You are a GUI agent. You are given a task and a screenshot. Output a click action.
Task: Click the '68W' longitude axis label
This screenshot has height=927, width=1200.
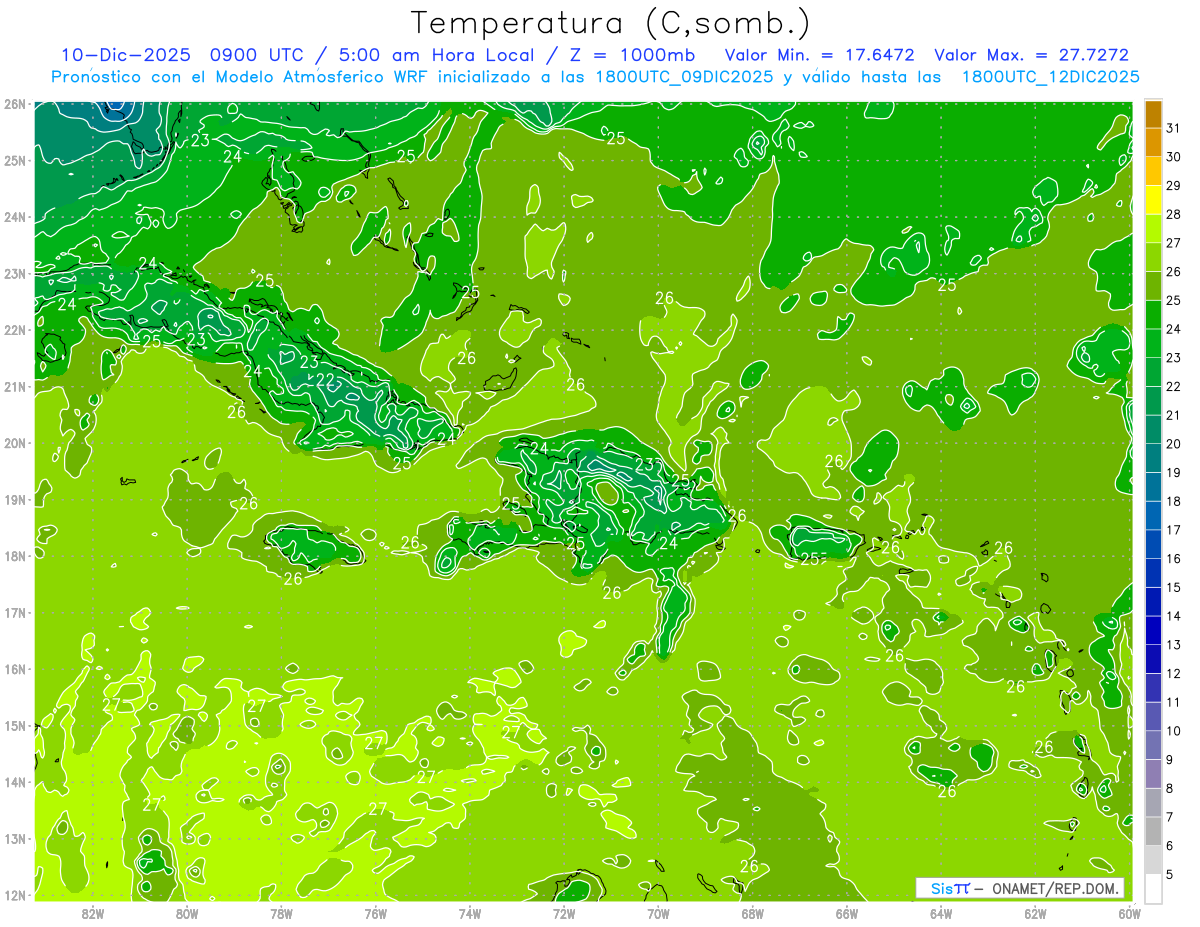pyautogui.click(x=752, y=913)
